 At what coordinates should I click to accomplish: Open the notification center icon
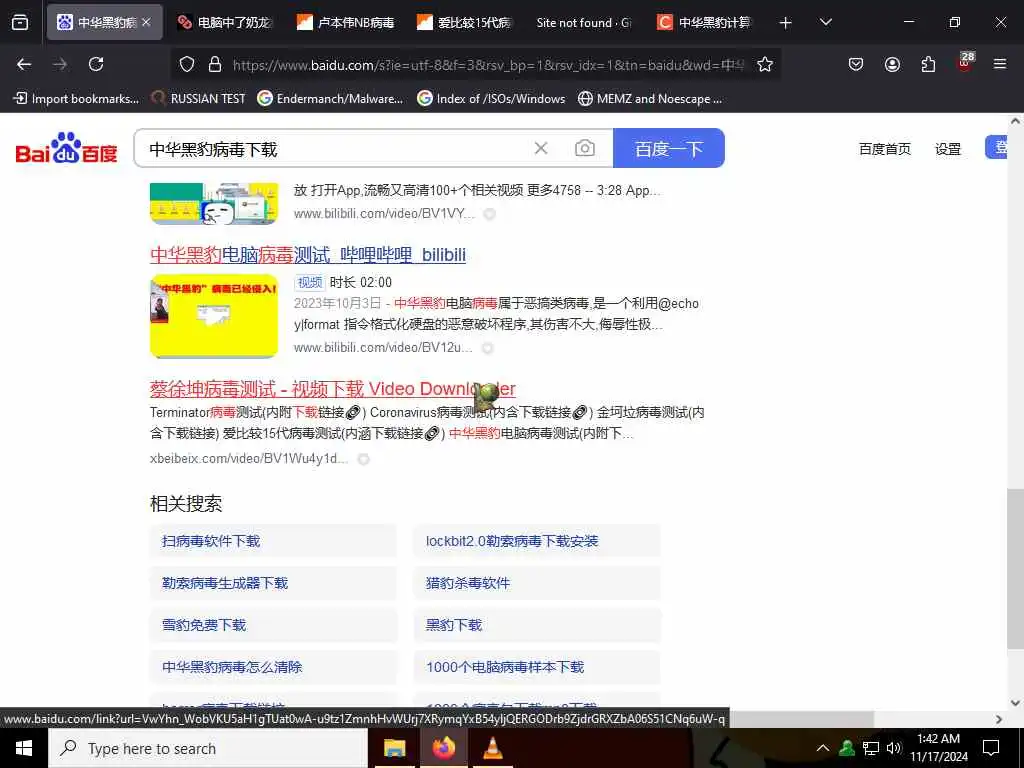991,748
